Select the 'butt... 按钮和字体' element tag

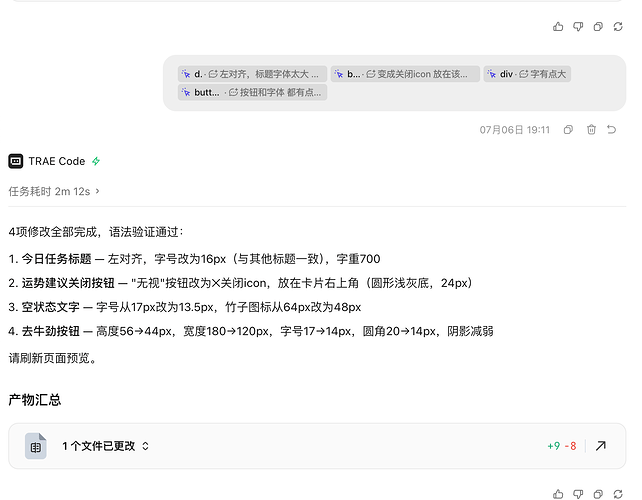point(252,93)
